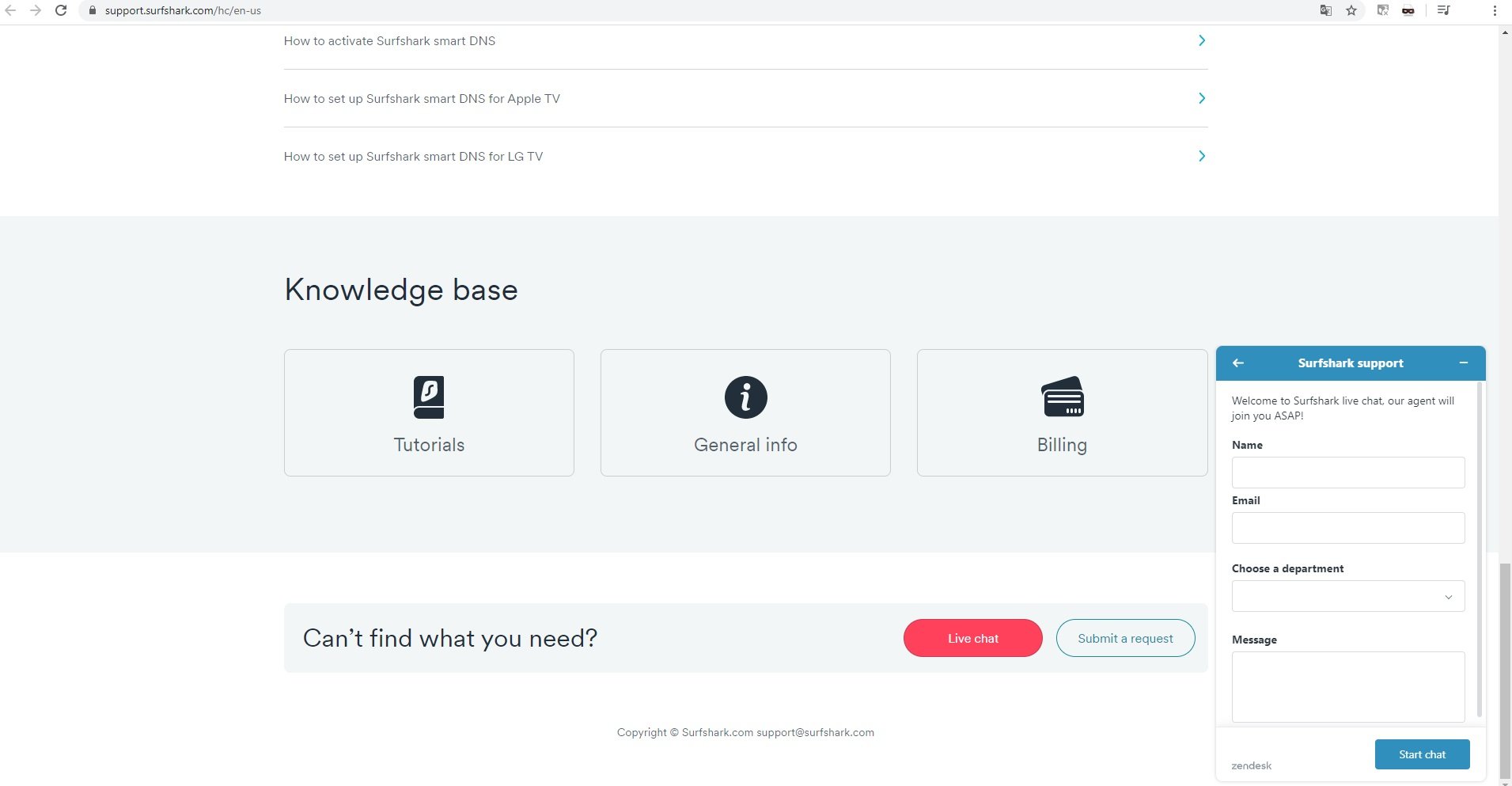Click the 'Welcome to Surfshark live chat' message text

[1343, 408]
